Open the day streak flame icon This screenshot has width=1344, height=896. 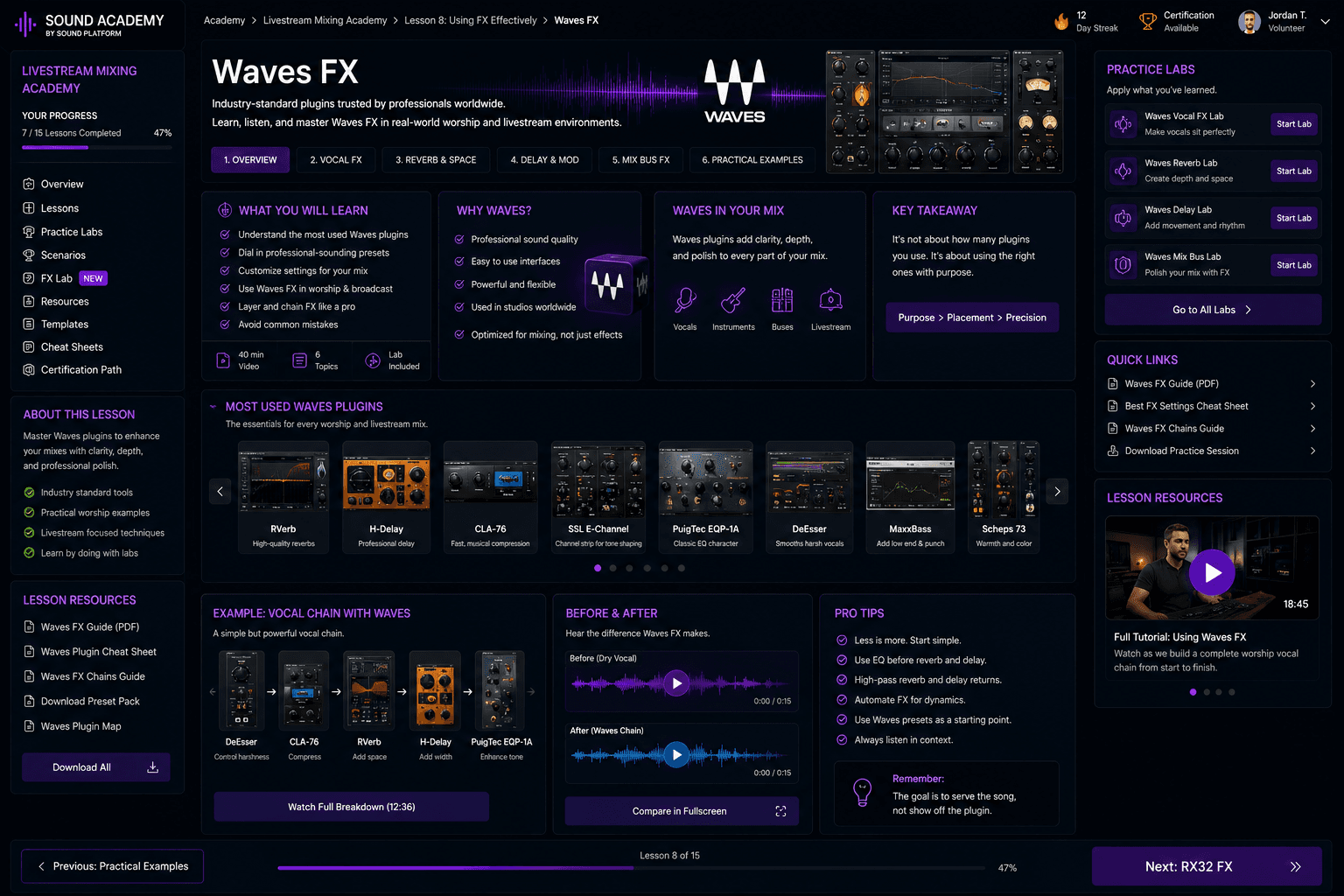click(x=1061, y=22)
